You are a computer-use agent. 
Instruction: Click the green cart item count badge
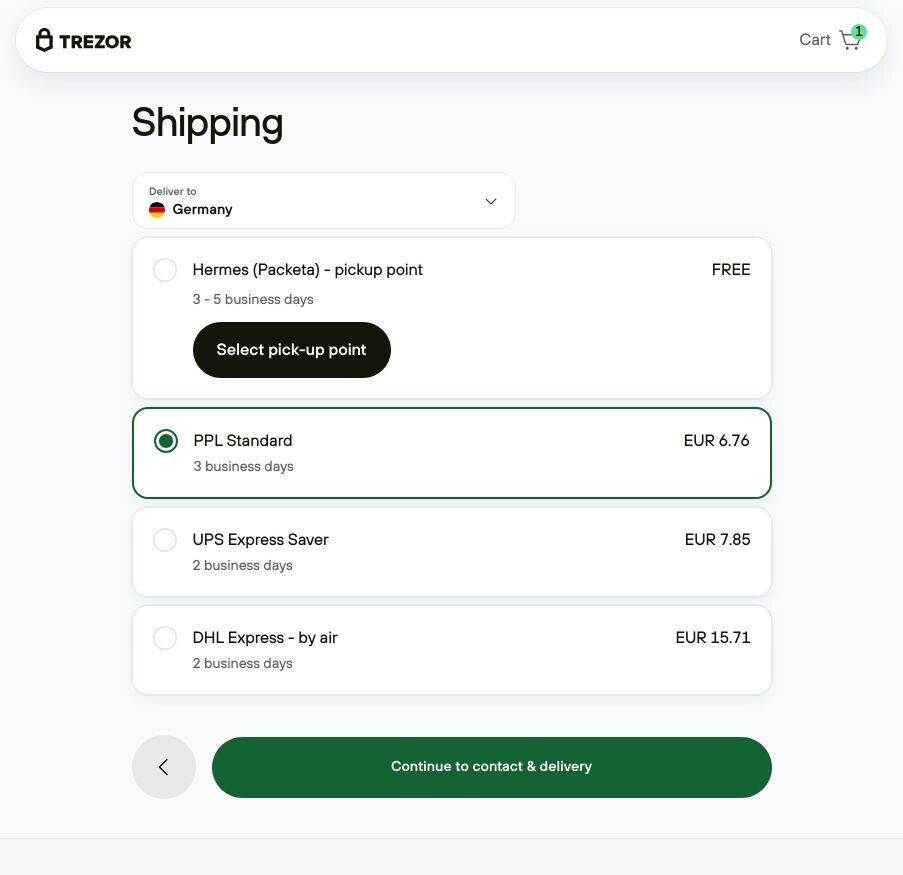point(859,31)
